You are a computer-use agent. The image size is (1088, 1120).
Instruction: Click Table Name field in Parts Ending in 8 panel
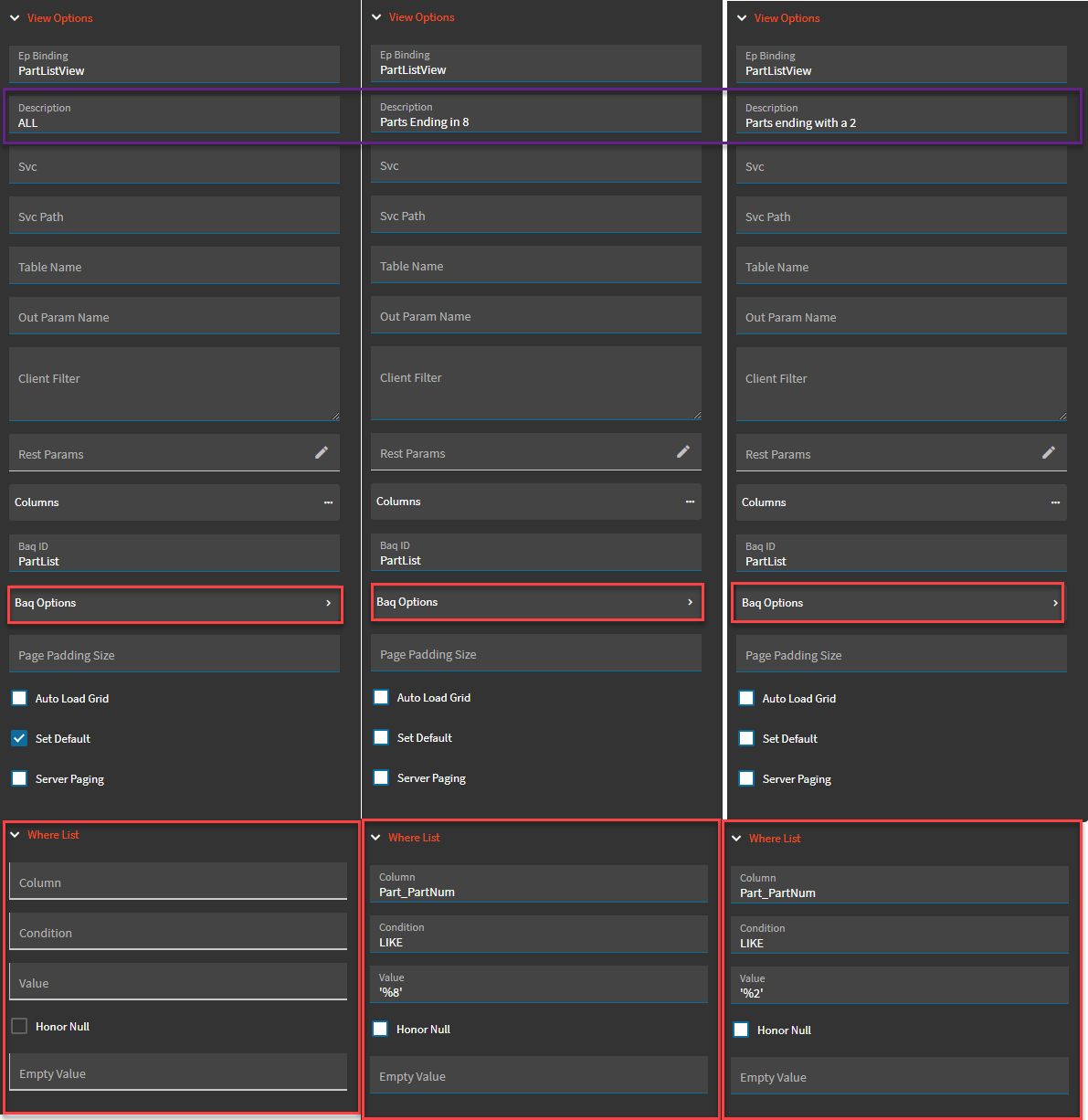[536, 265]
